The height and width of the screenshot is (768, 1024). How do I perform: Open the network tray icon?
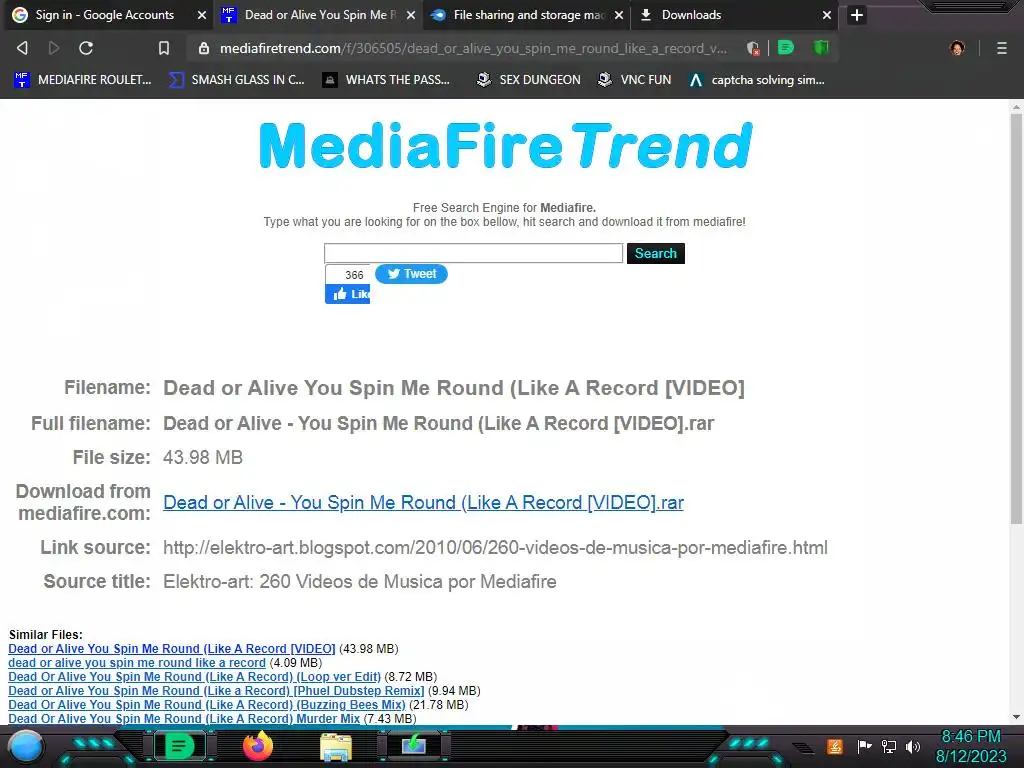[x=889, y=746]
